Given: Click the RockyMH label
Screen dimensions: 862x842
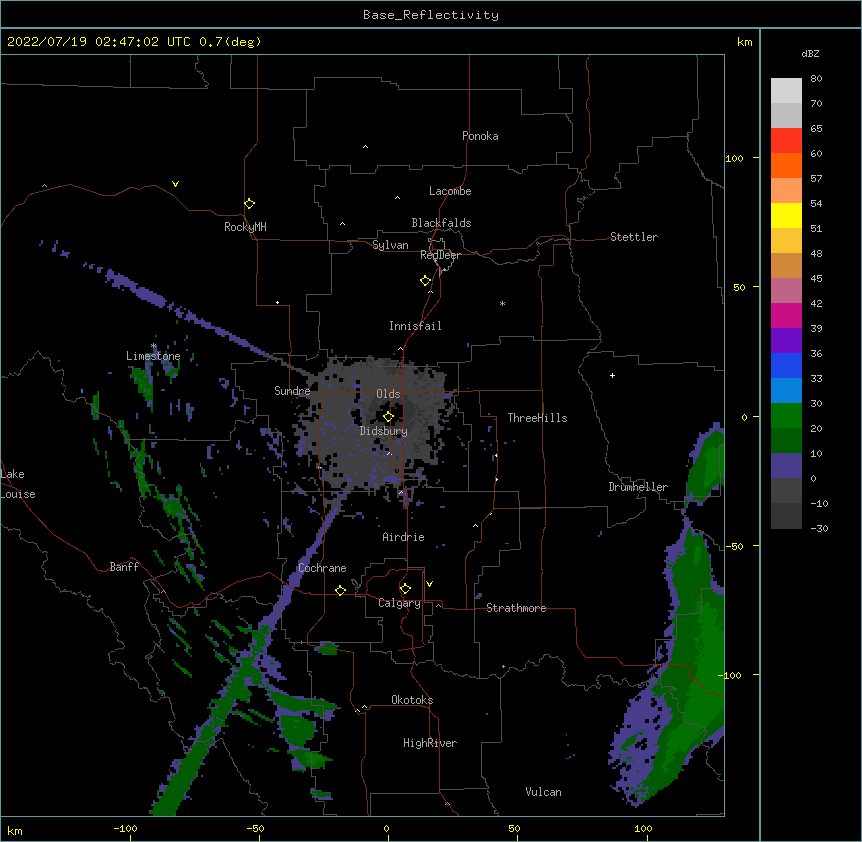Looking at the screenshot, I should (245, 227).
